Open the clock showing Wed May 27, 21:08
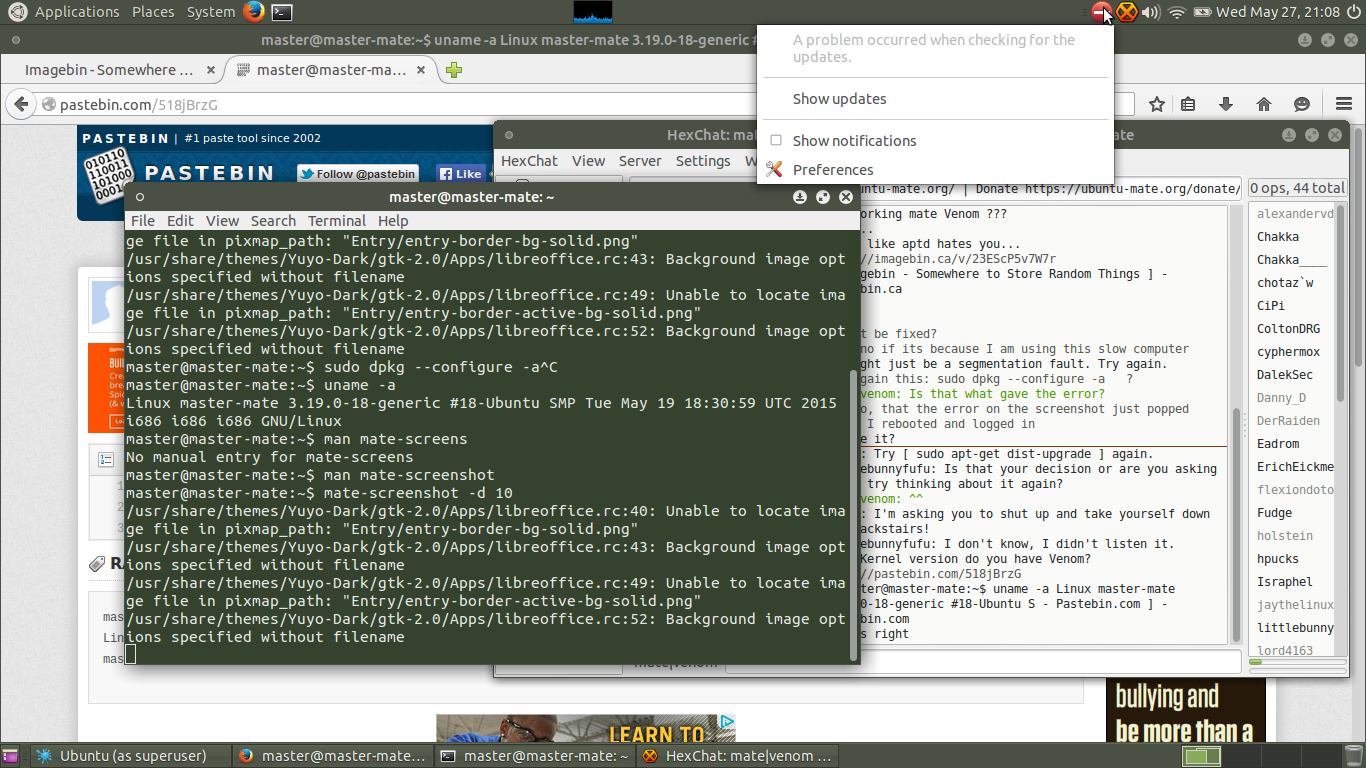This screenshot has width=1366, height=768. (1280, 12)
